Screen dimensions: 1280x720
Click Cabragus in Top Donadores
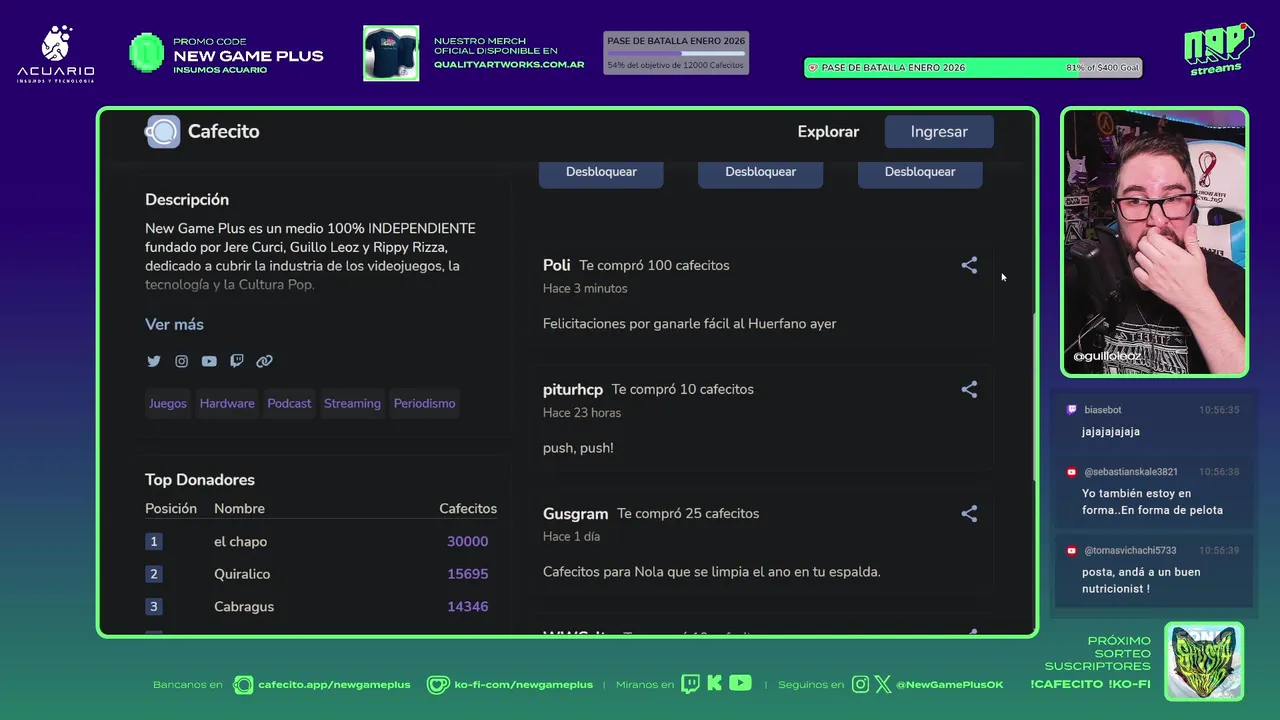(x=244, y=607)
